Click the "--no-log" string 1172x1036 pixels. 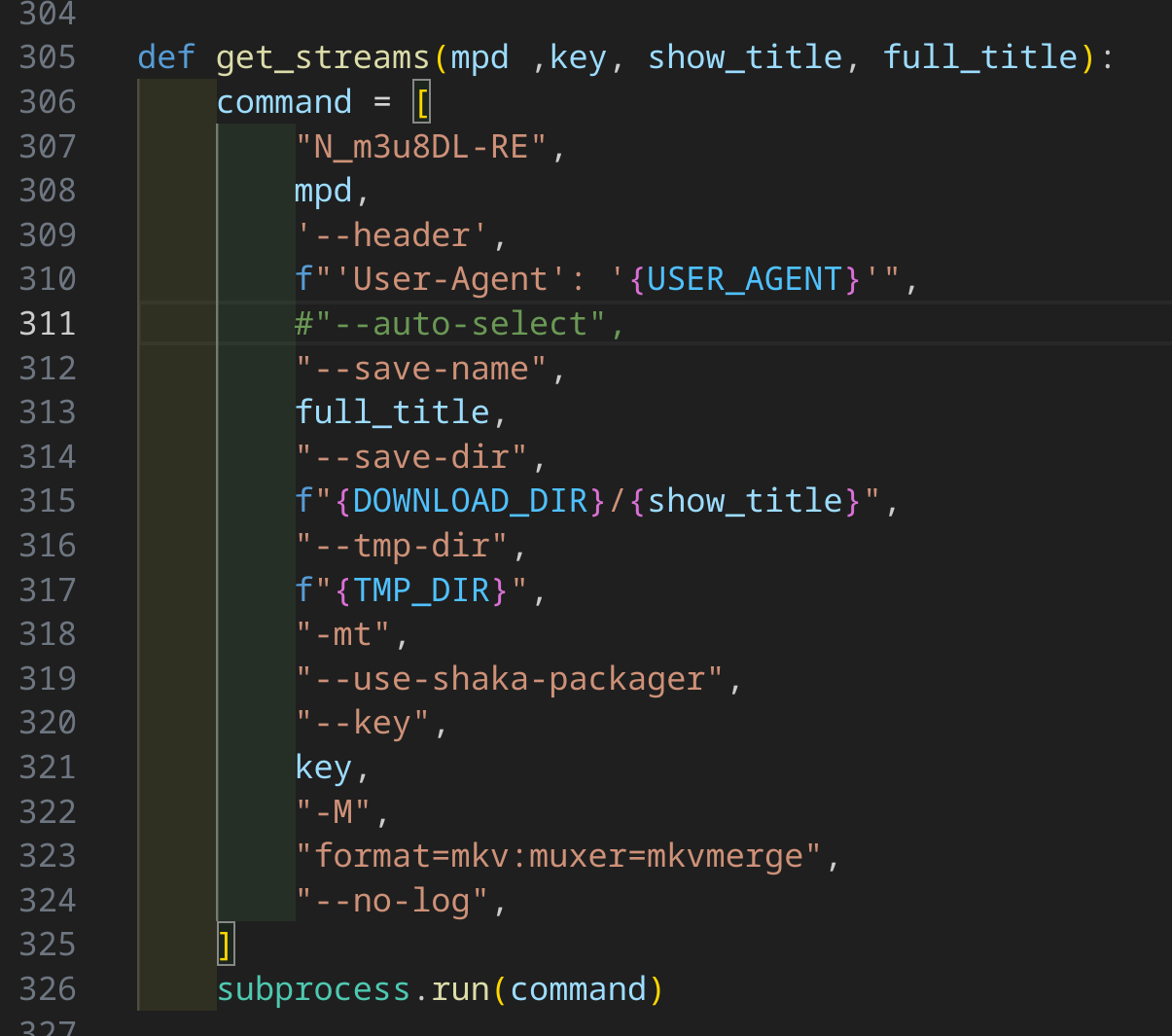(x=391, y=901)
